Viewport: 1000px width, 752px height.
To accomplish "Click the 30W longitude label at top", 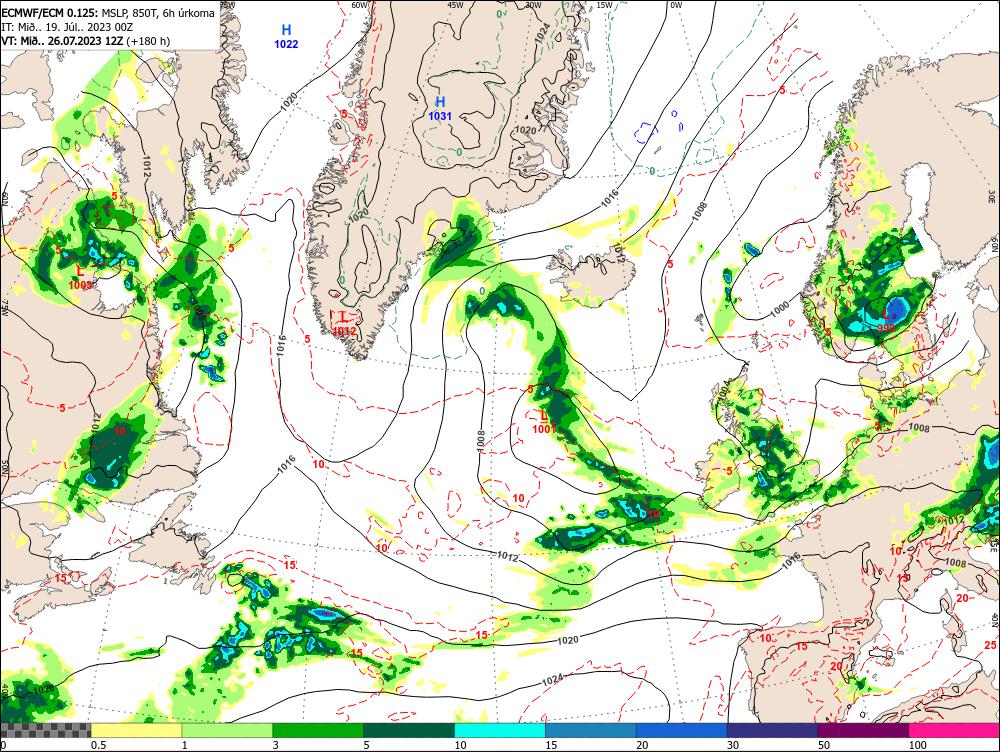I will click(533, 4).
